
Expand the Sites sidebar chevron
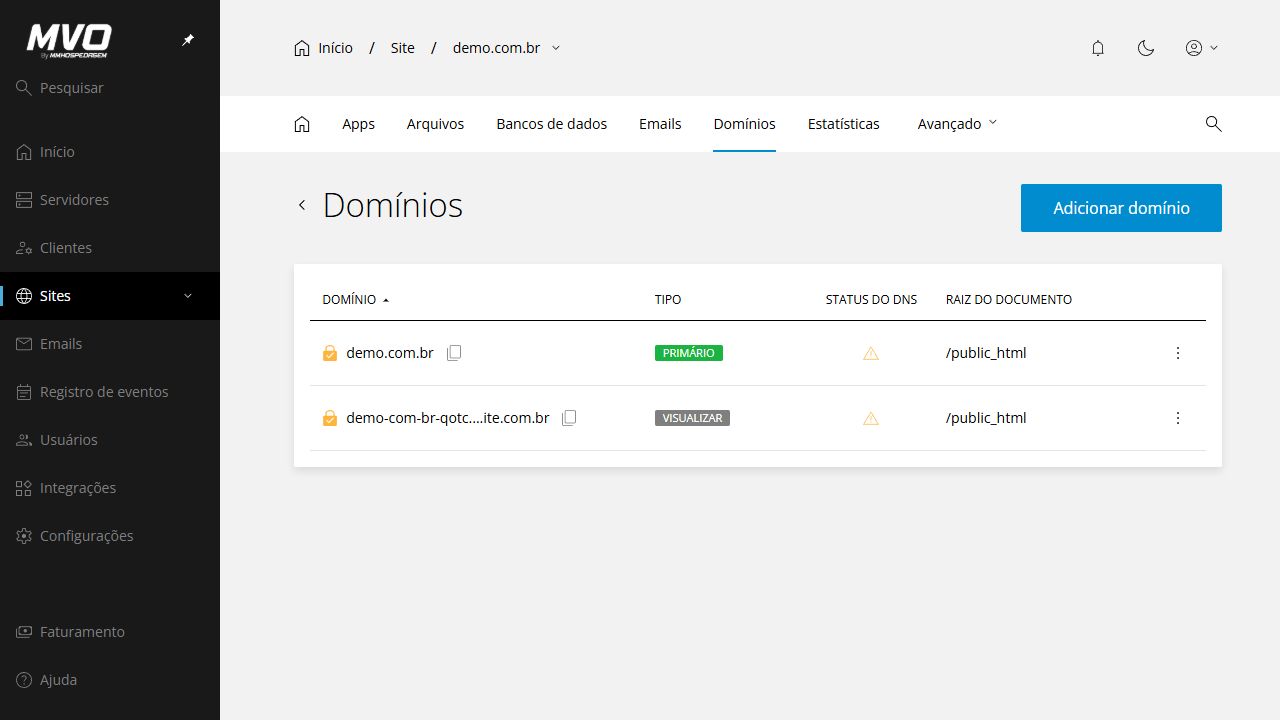pos(188,296)
